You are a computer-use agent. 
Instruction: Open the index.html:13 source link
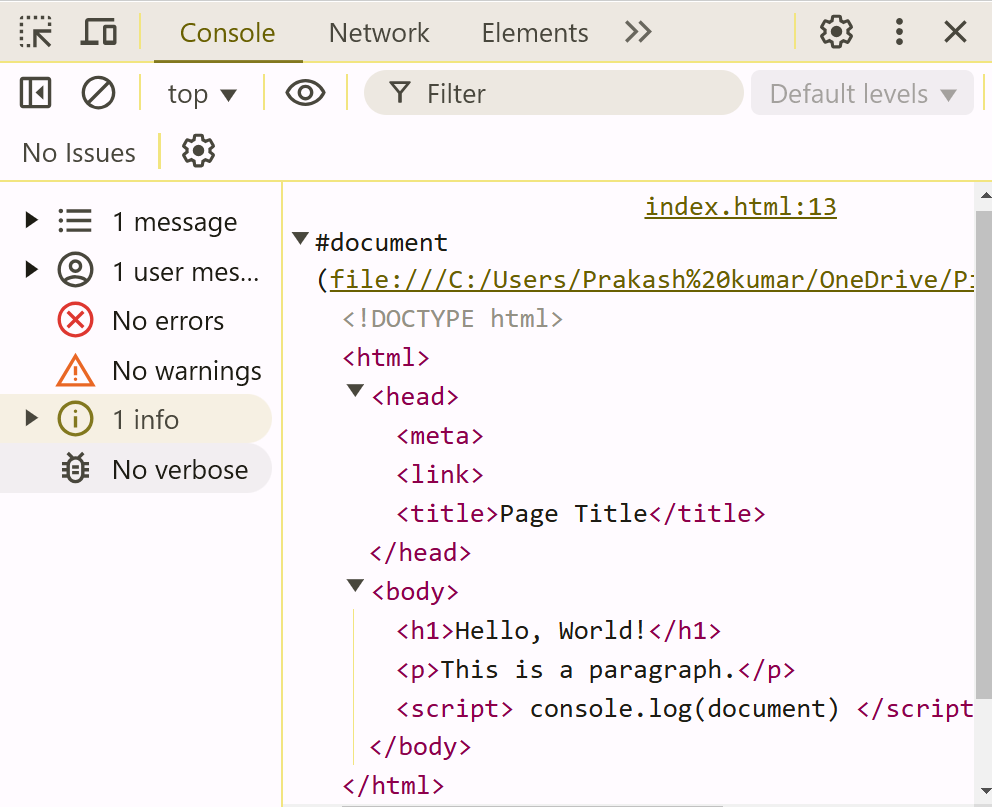point(740,207)
